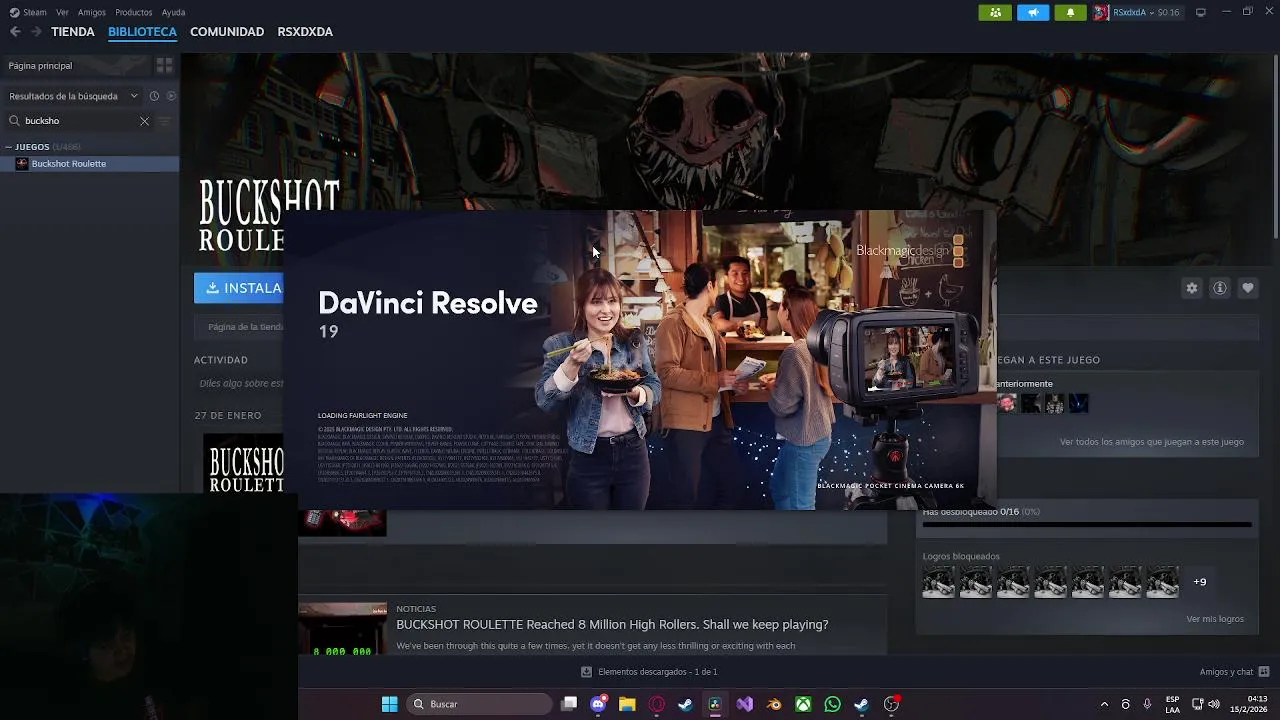Screen dimensions: 1280x720
Task: Click the first friend avatar thumbnail
Action: pyautogui.click(x=1007, y=403)
